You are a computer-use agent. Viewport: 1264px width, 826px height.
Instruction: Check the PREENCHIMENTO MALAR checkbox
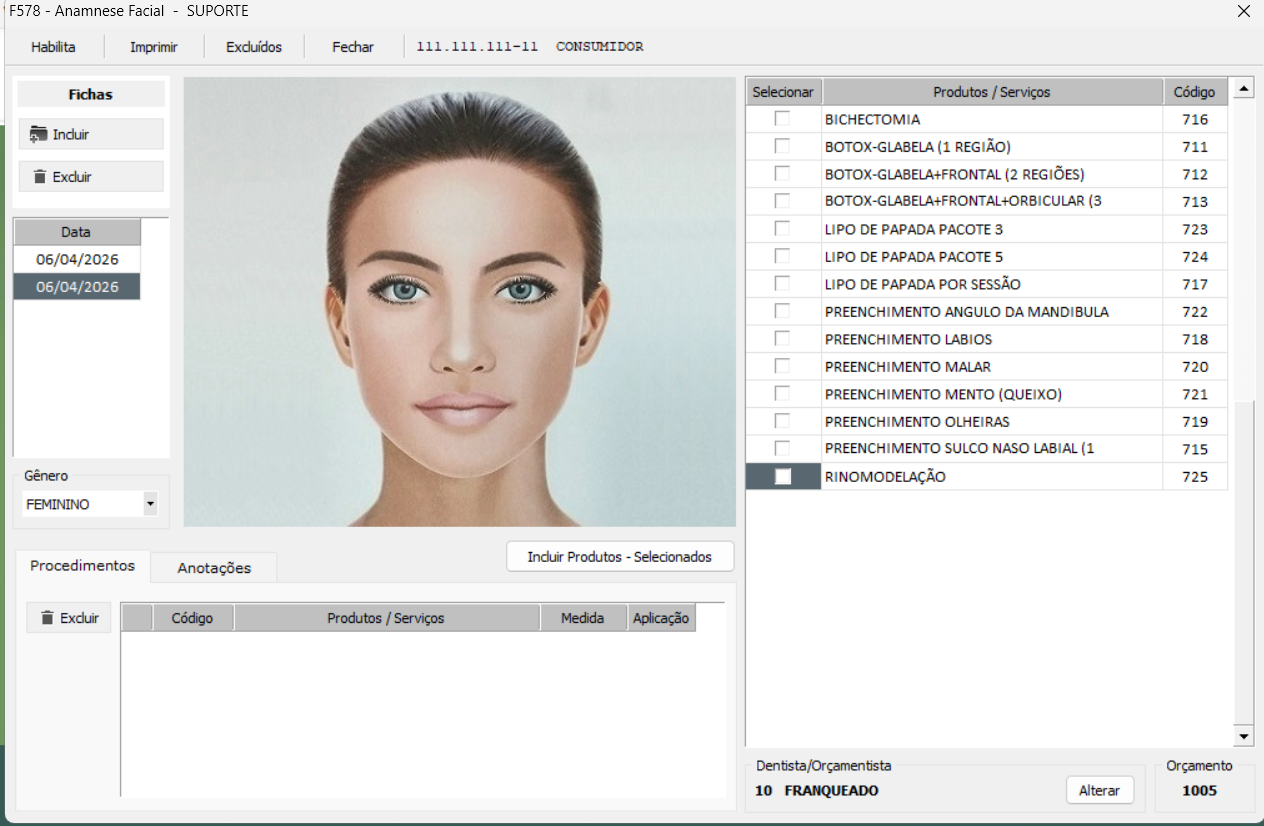click(x=782, y=366)
